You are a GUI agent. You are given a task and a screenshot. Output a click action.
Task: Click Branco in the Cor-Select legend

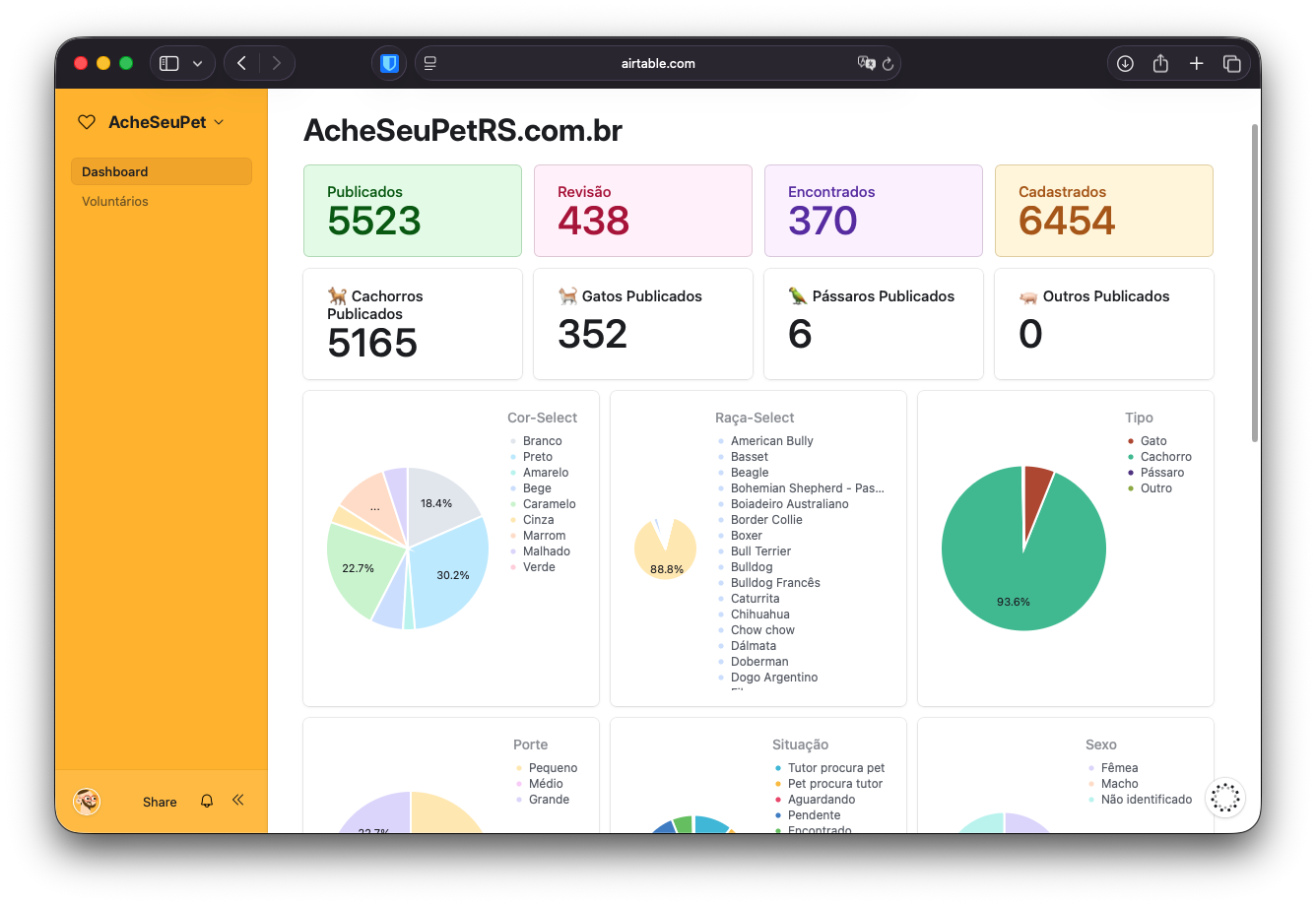point(542,441)
